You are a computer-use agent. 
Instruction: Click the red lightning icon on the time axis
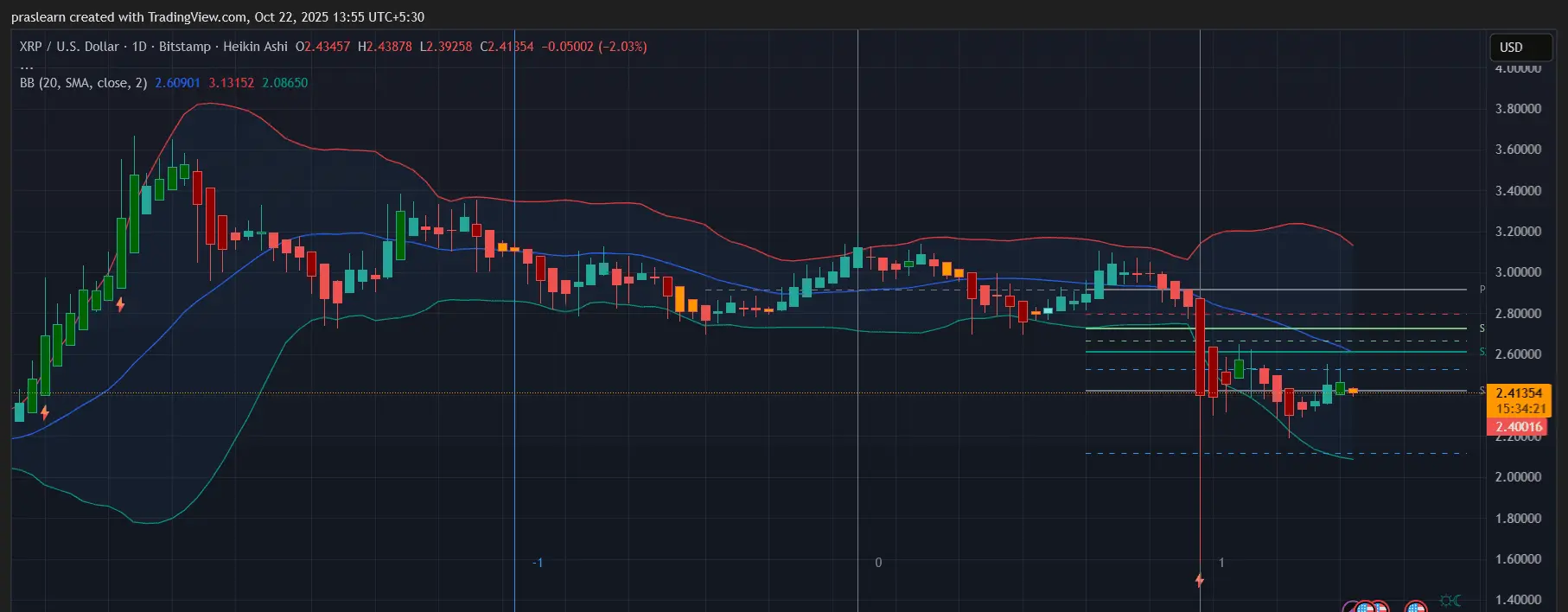point(1199,580)
